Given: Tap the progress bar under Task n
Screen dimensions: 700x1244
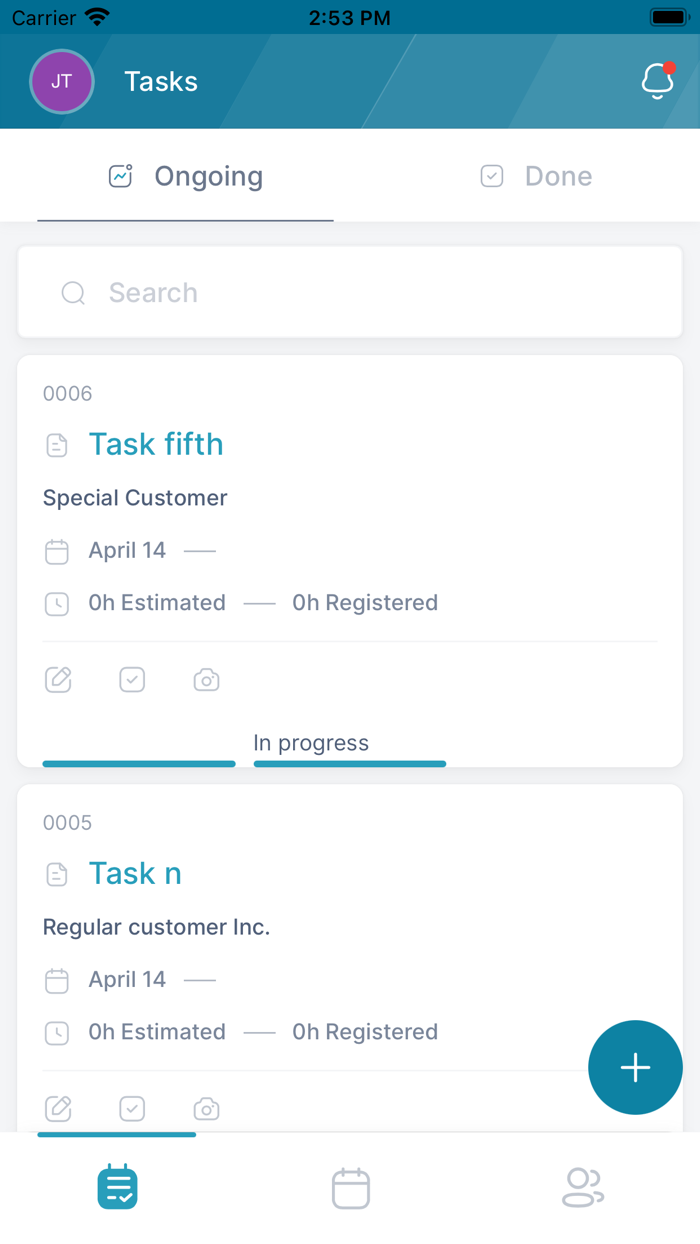Looking at the screenshot, I should (x=116, y=1135).
